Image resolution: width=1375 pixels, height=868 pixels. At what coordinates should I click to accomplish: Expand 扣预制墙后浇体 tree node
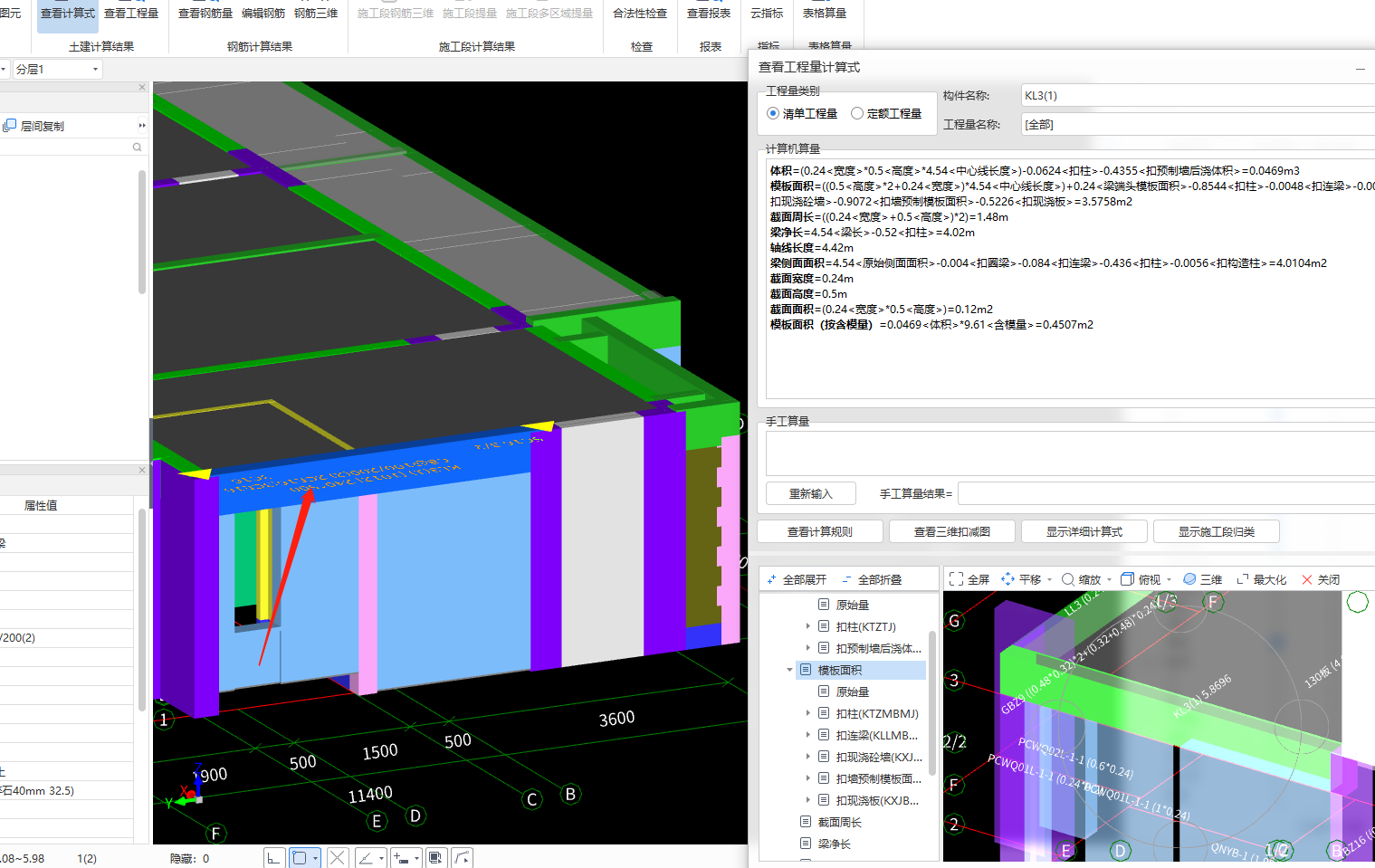pyautogui.click(x=808, y=648)
